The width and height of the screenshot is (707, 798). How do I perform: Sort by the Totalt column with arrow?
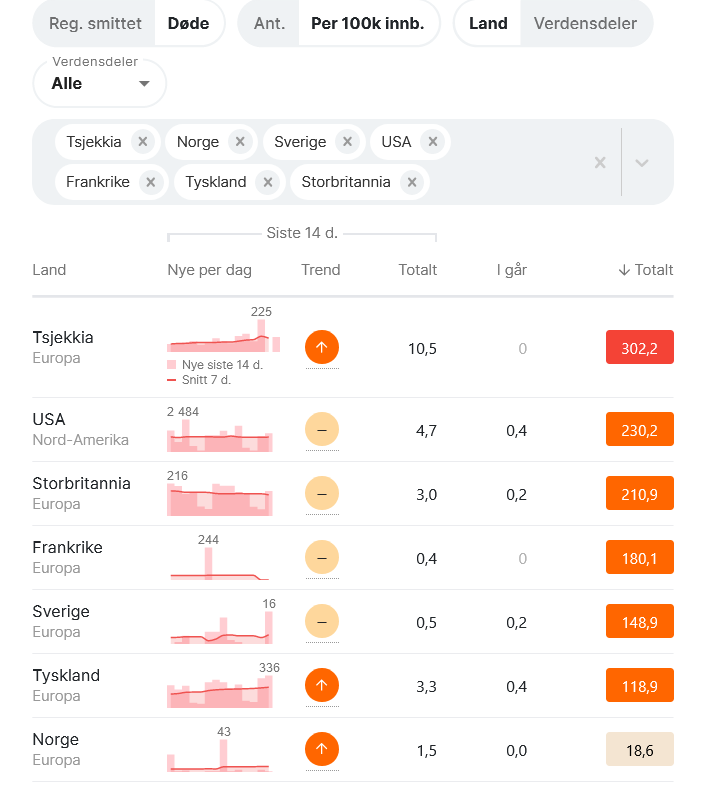click(646, 270)
